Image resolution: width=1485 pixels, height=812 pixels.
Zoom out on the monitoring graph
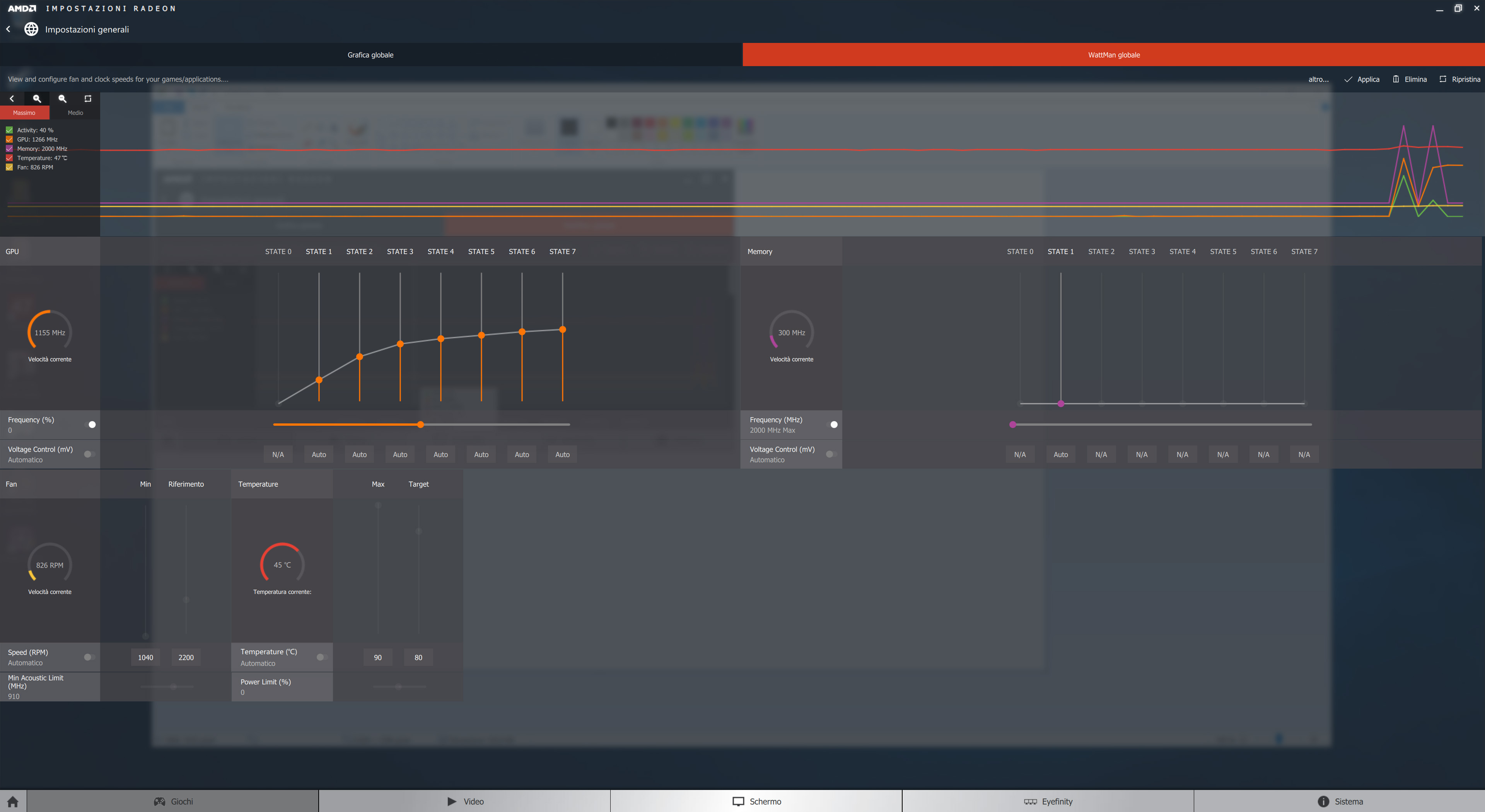(62, 99)
